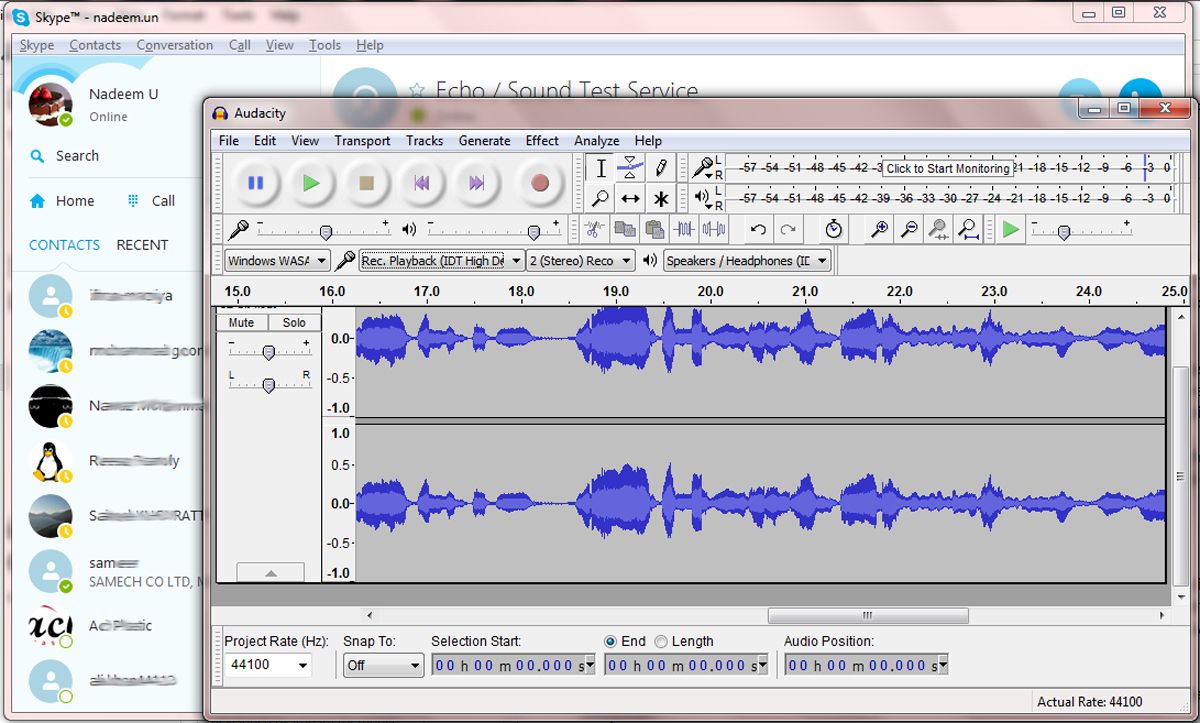Screen dimensions: 1200x723
Task: Click the Silence Audio toolbar icon
Action: 713,230
